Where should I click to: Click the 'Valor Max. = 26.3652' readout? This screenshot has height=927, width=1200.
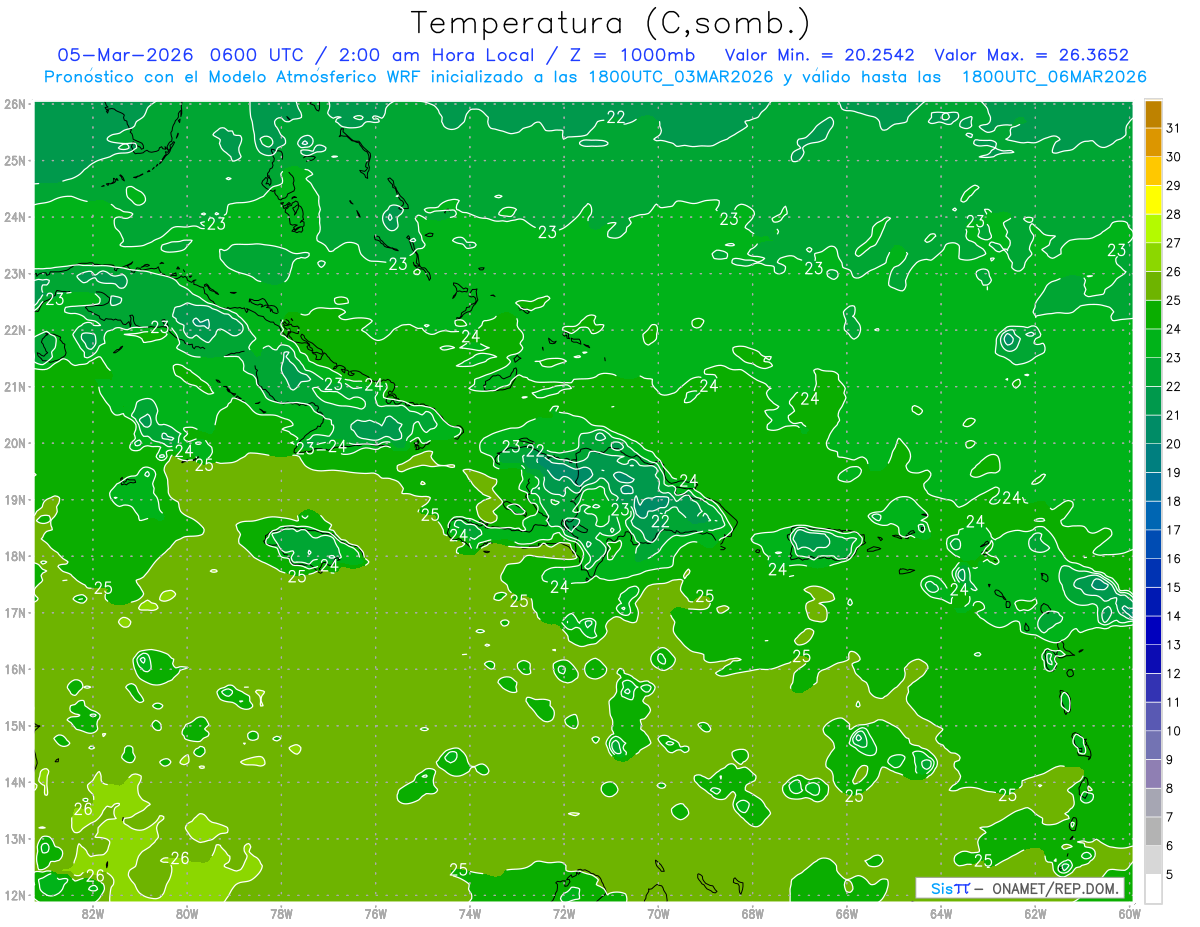point(1034,55)
